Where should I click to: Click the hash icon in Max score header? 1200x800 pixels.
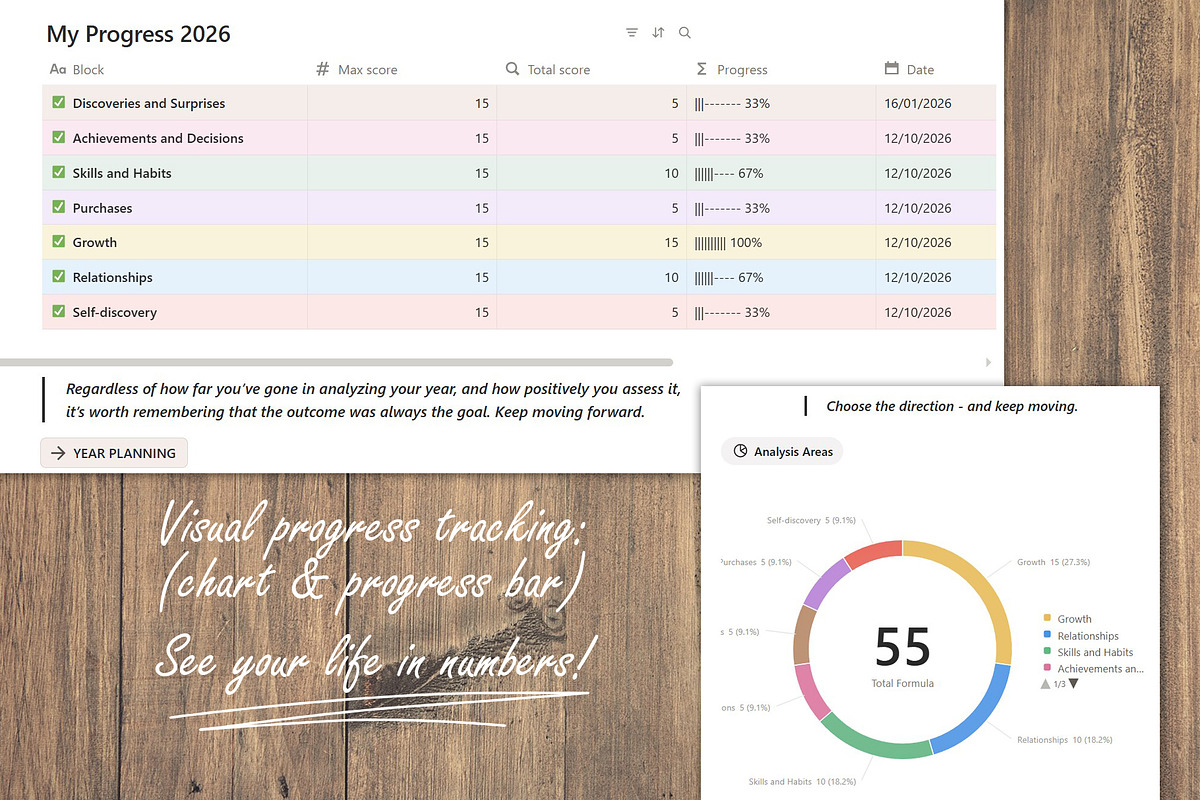322,69
